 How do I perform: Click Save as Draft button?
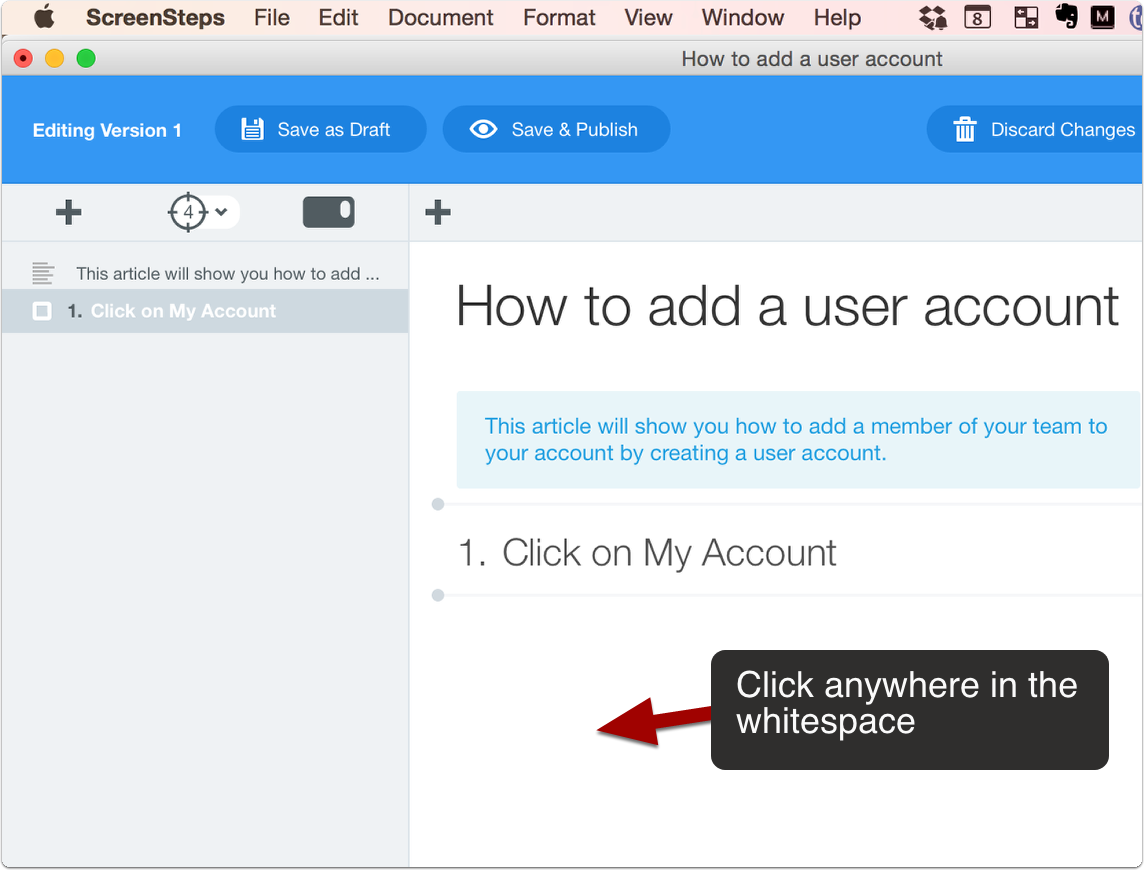(320, 129)
